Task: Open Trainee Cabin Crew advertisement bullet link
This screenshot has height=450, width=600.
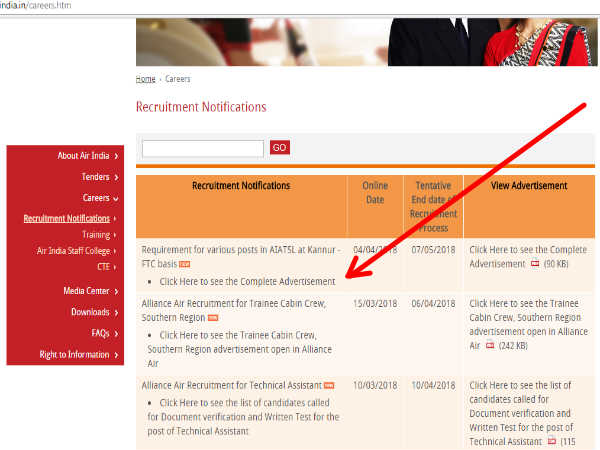Action: (240, 349)
